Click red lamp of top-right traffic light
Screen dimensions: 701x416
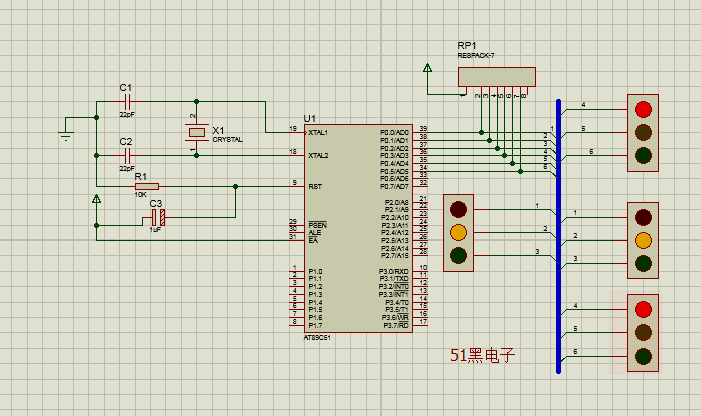point(643,109)
